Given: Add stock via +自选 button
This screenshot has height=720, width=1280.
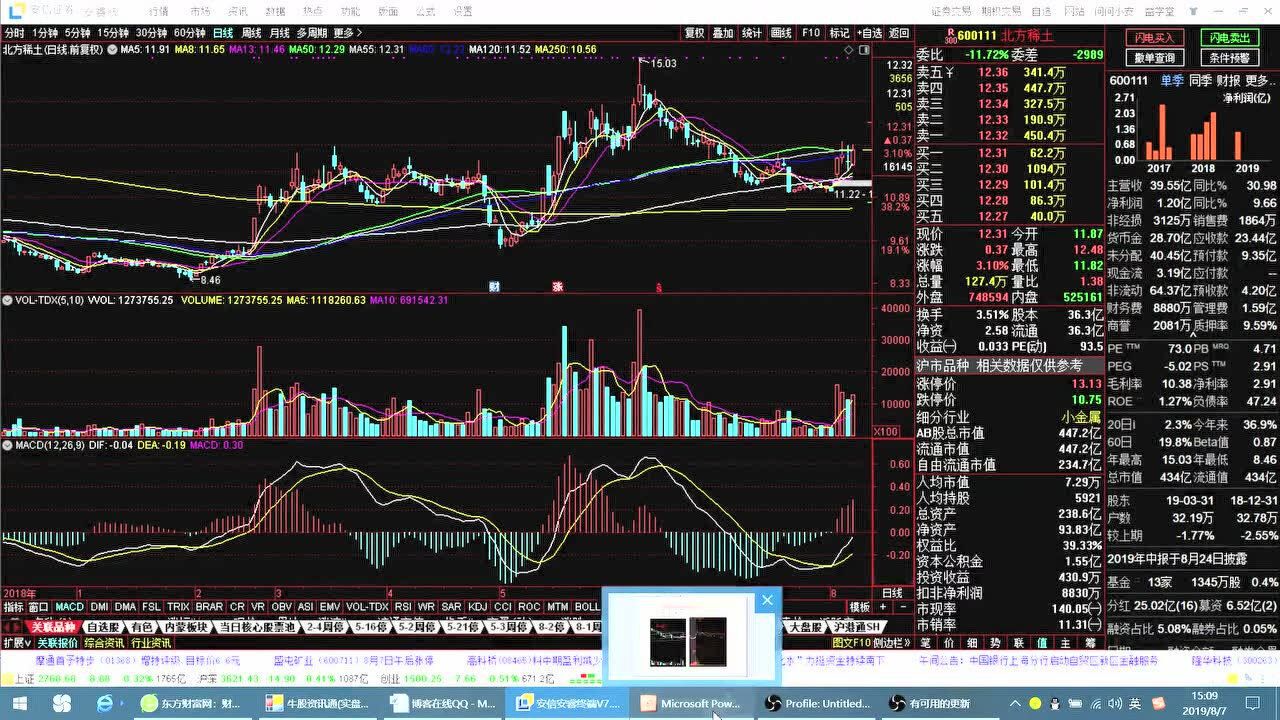Looking at the screenshot, I should pos(870,33).
